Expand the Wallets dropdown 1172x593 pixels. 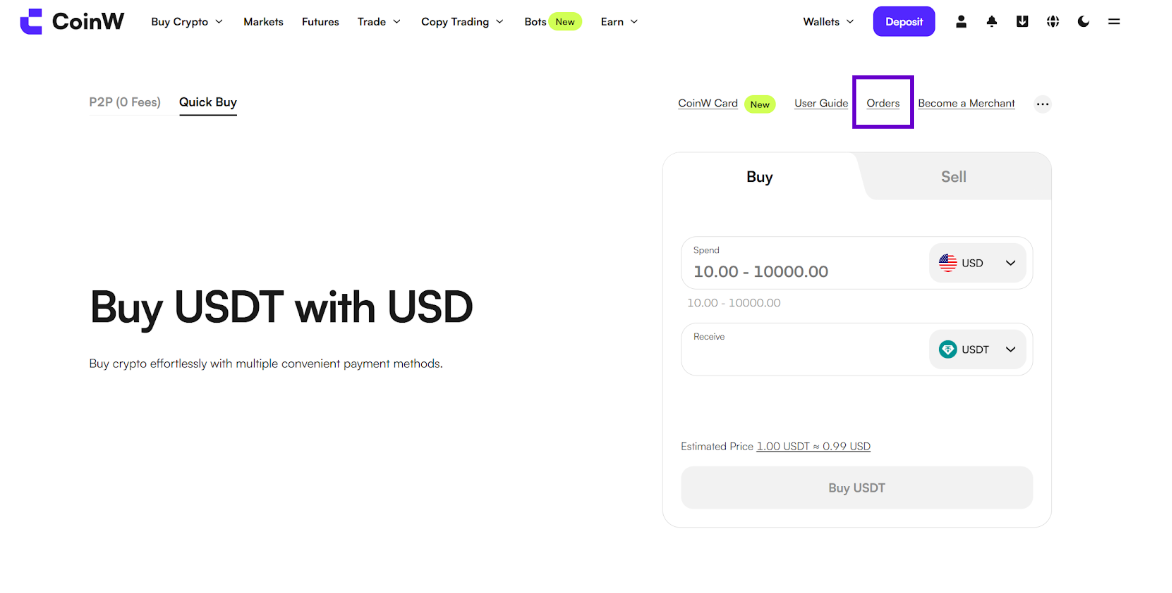tap(828, 22)
